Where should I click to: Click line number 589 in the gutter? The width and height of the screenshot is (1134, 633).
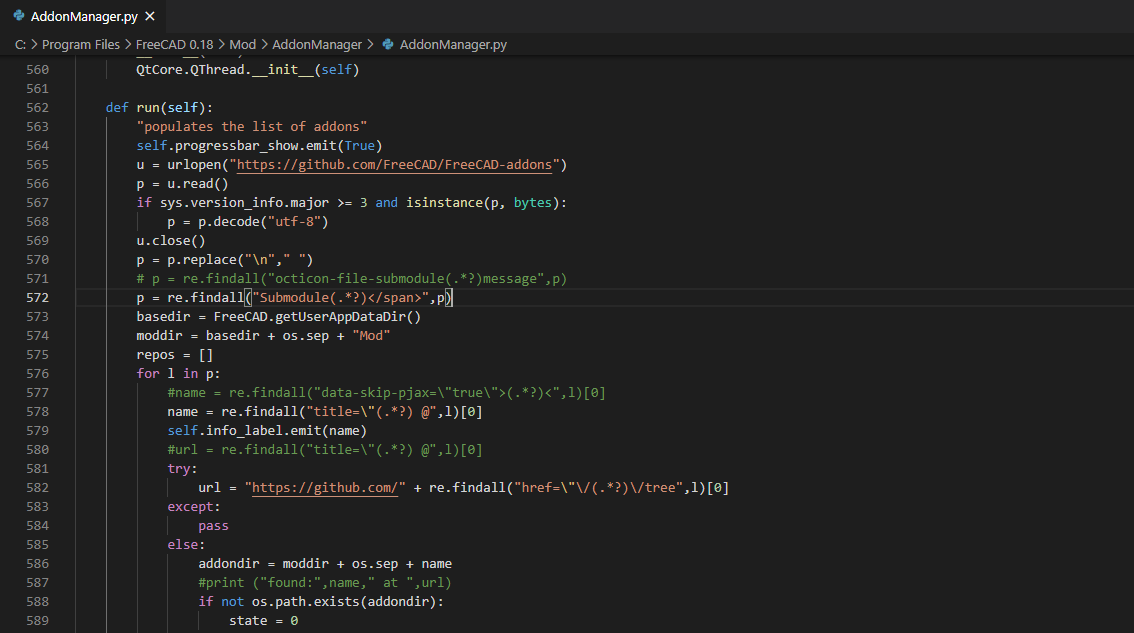(38, 621)
